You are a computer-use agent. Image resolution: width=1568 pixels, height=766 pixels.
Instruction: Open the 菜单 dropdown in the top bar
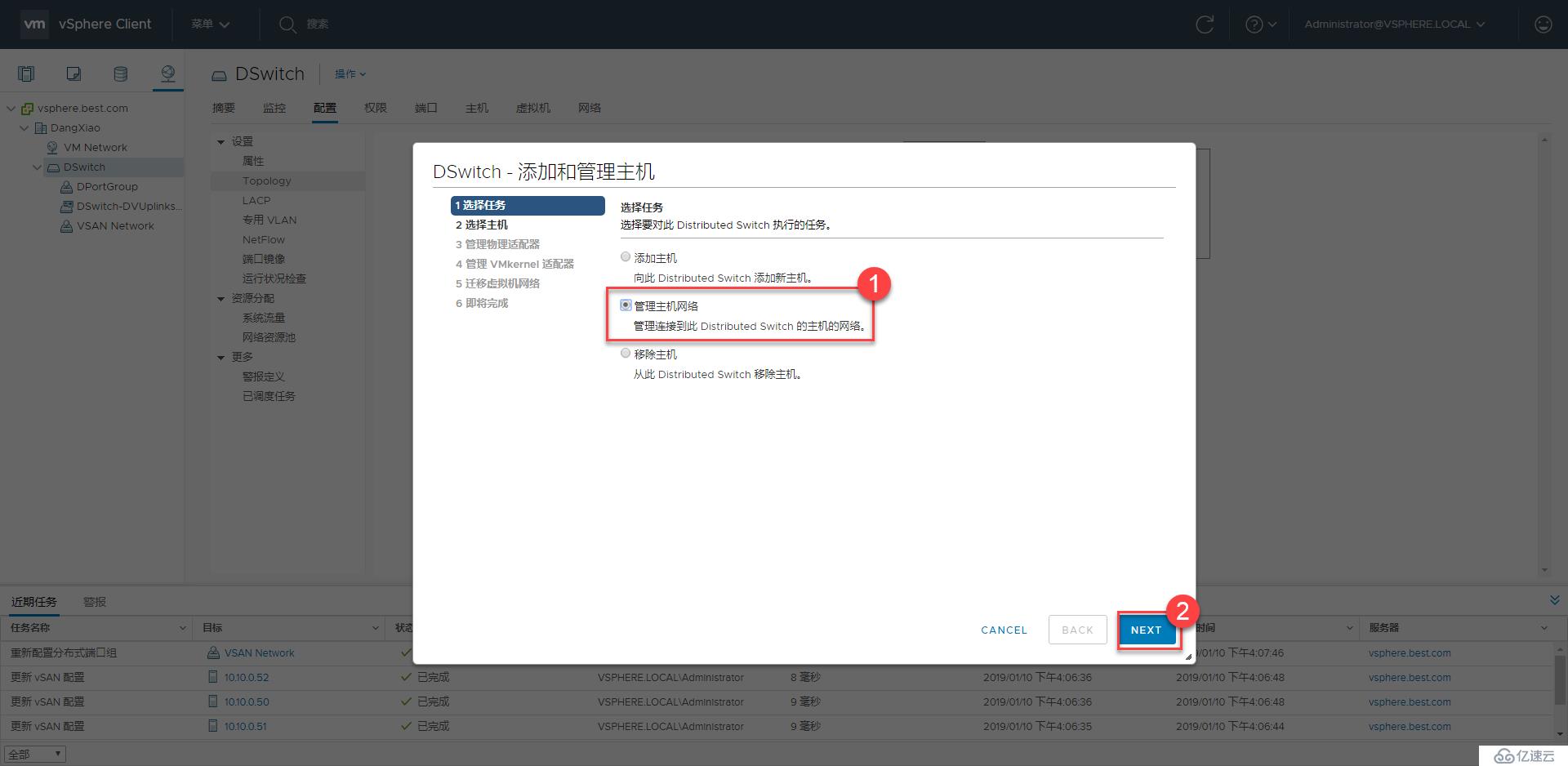click(x=210, y=24)
